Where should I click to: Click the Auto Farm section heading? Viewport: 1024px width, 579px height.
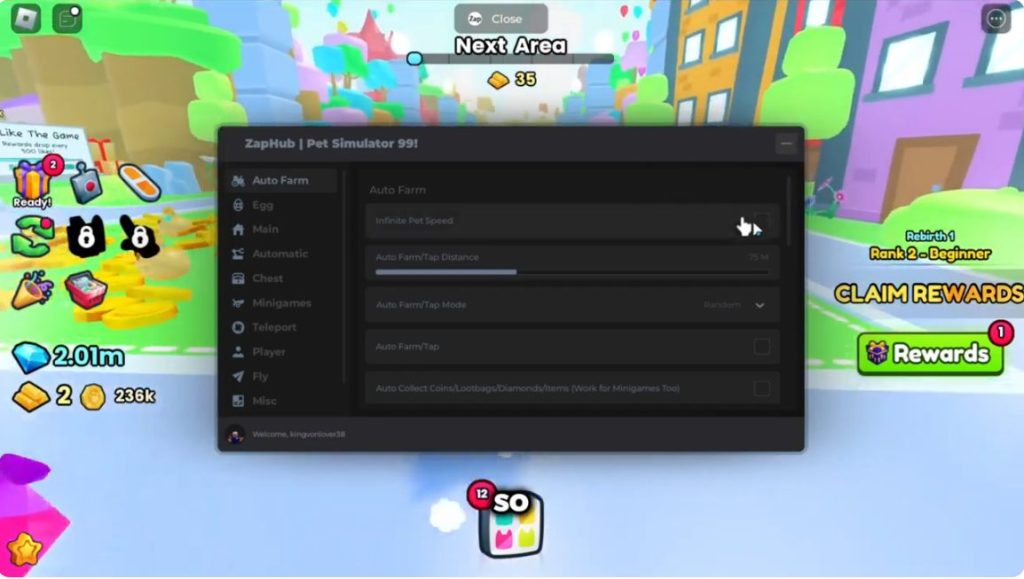click(x=397, y=190)
